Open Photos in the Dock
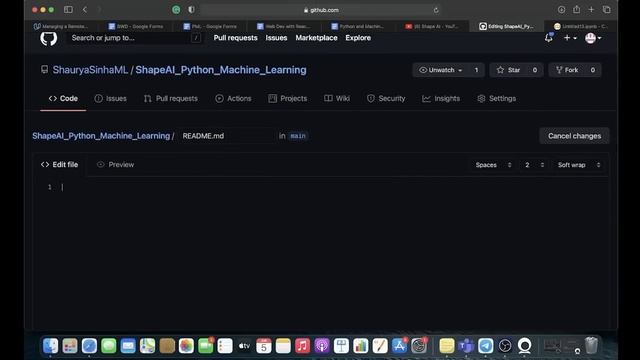640x360 pixels. click(186, 346)
